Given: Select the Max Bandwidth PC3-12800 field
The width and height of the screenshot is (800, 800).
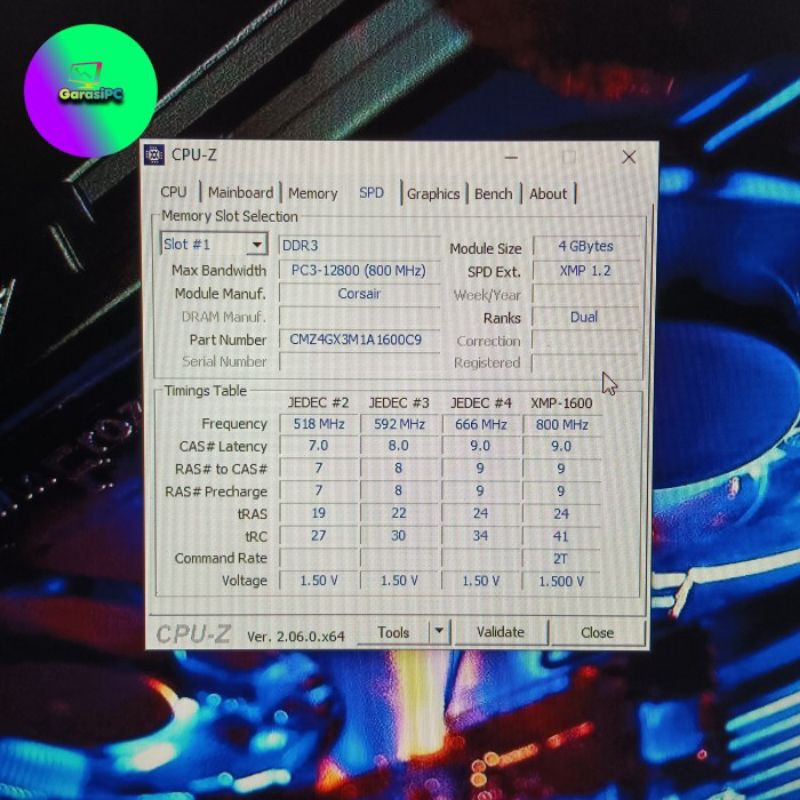Looking at the screenshot, I should pyautogui.click(x=359, y=270).
